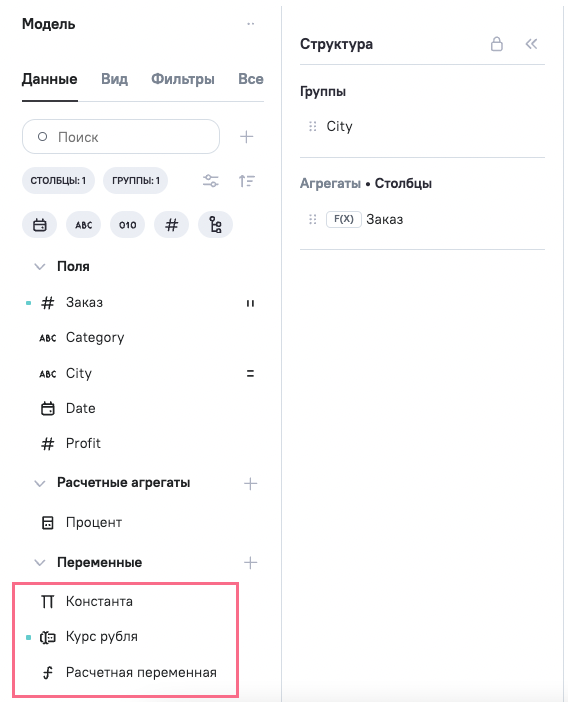Click the plus icon next to search
568x702 pixels.
pyautogui.click(x=247, y=137)
